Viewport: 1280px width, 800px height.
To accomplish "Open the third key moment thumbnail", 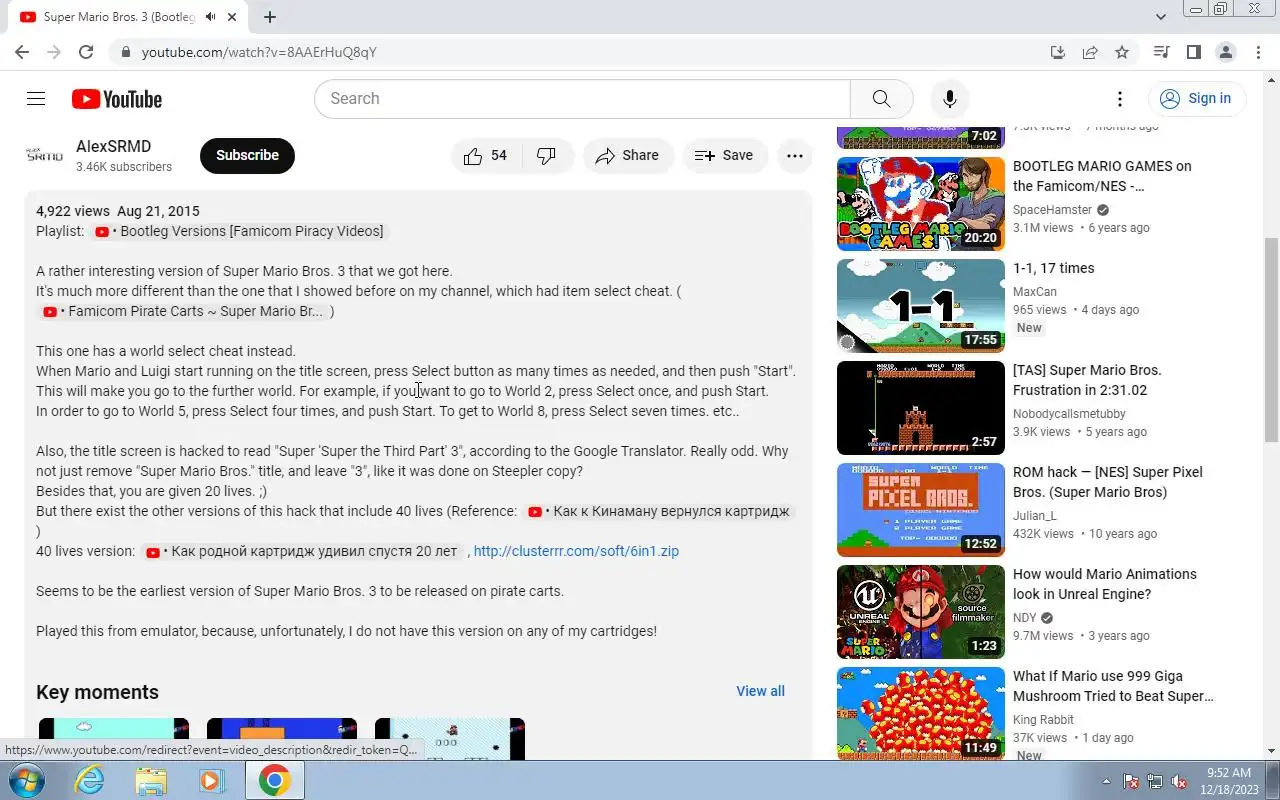I will click(450, 739).
